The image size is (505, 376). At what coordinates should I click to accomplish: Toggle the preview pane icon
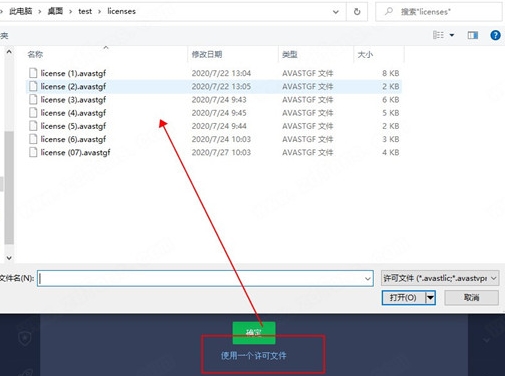pos(472,35)
